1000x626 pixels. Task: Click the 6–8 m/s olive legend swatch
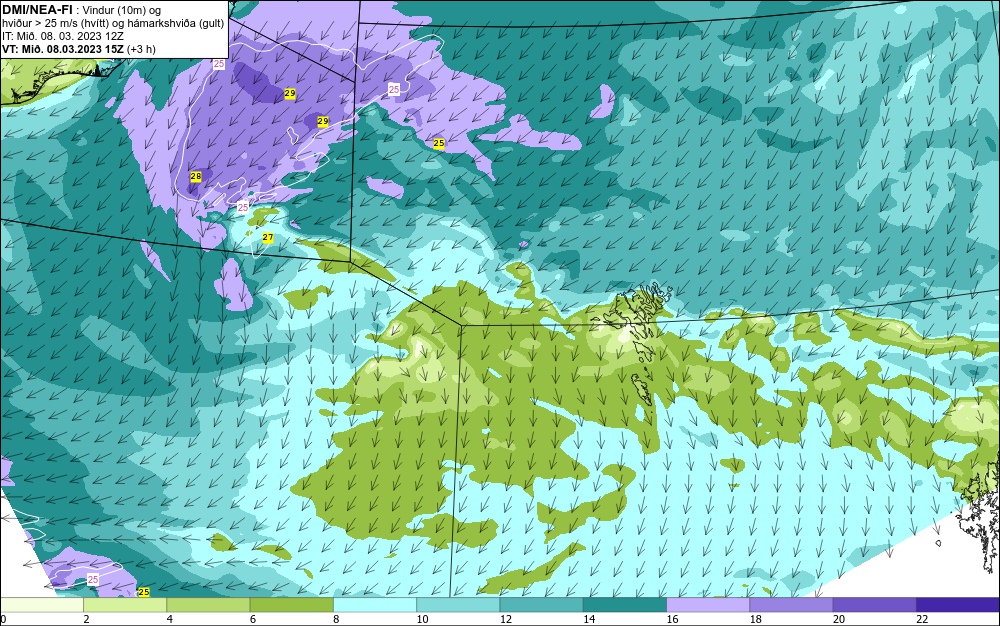[x=291, y=605]
